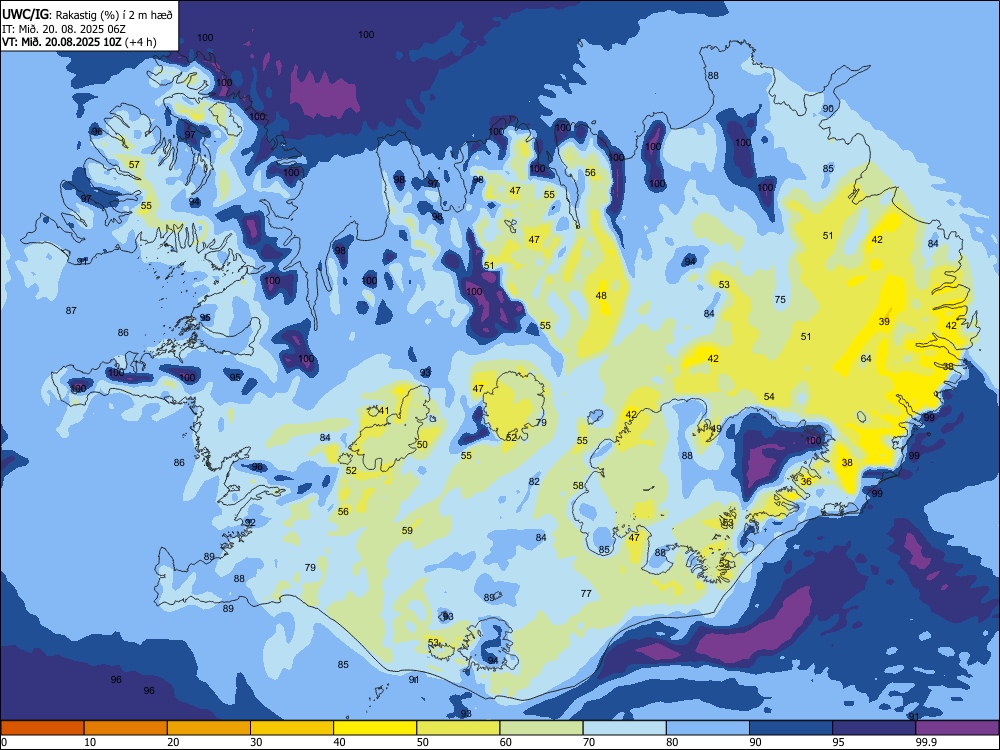The height and width of the screenshot is (750, 1000).
Task: Click the humidity value '59' on the map
Action: tap(407, 531)
